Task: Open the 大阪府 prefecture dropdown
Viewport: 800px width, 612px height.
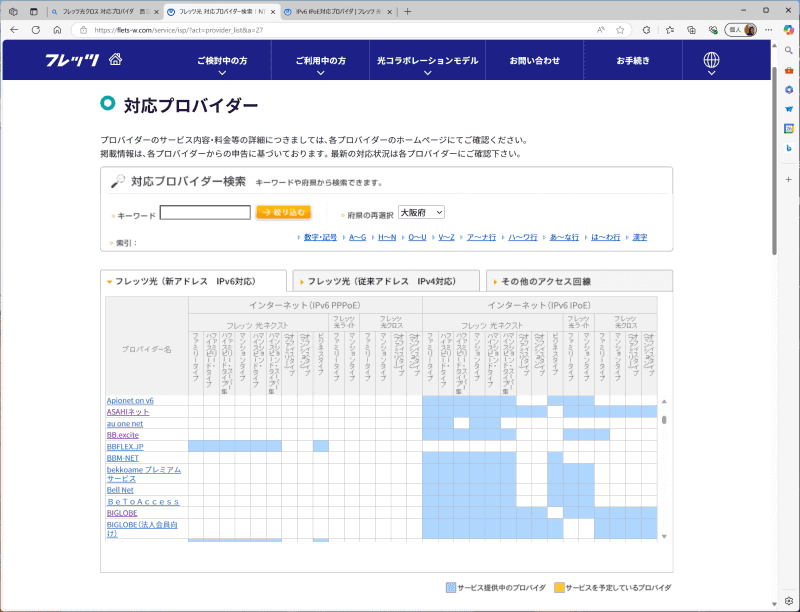Action: coord(421,212)
